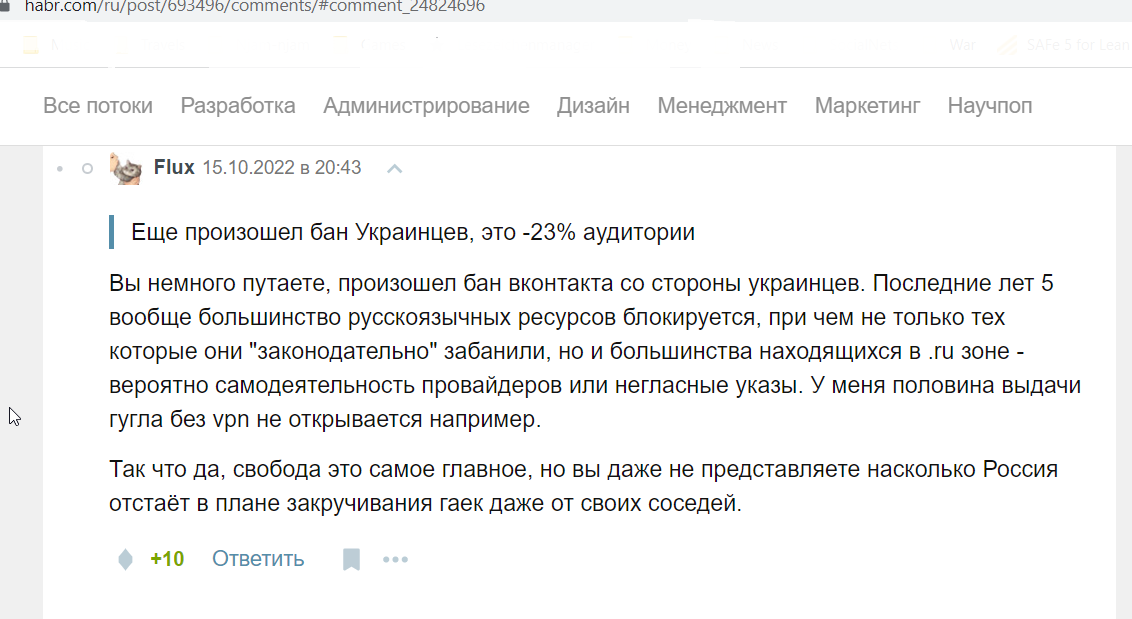Switch to the Разработка section
Image resolution: width=1132 pixels, height=619 pixels.
click(x=238, y=105)
